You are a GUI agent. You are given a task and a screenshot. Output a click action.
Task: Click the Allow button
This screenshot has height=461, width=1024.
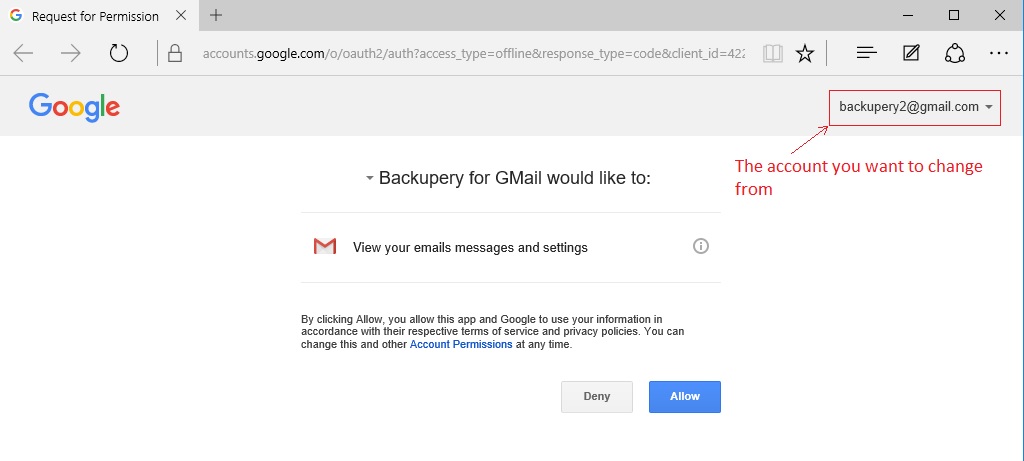point(684,396)
